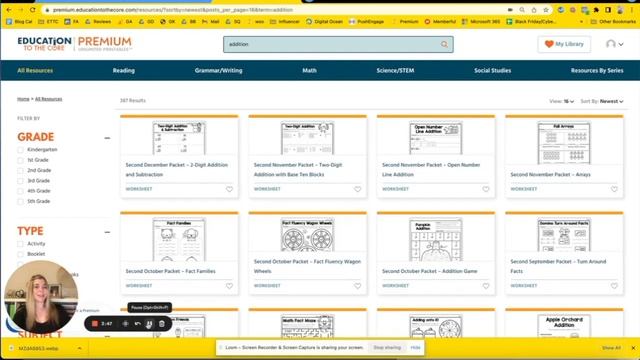Open the Math nav tab
The width and height of the screenshot is (640, 360).
(x=309, y=71)
